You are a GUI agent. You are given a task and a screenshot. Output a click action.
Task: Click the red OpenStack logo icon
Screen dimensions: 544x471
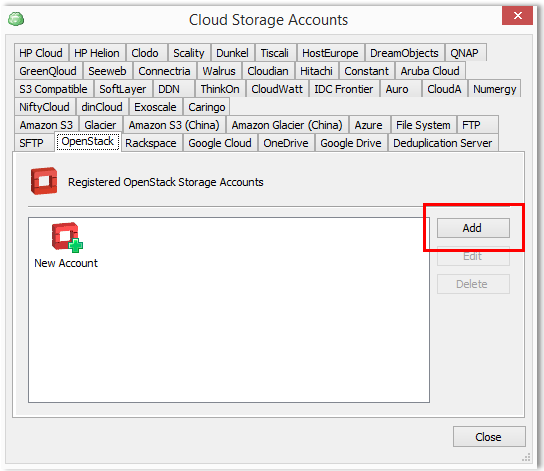[x=44, y=181]
